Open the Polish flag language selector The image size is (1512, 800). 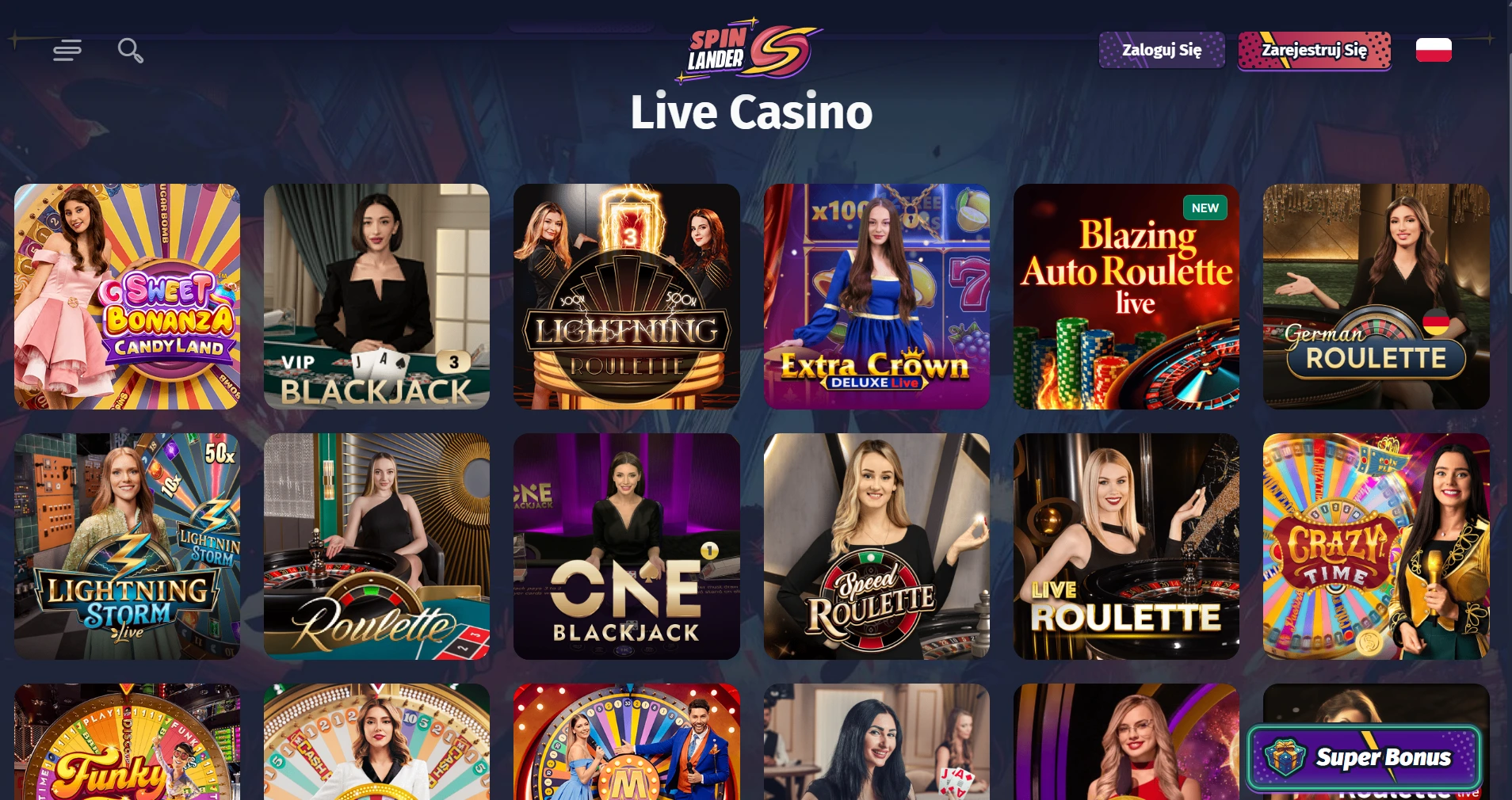pos(1434,50)
